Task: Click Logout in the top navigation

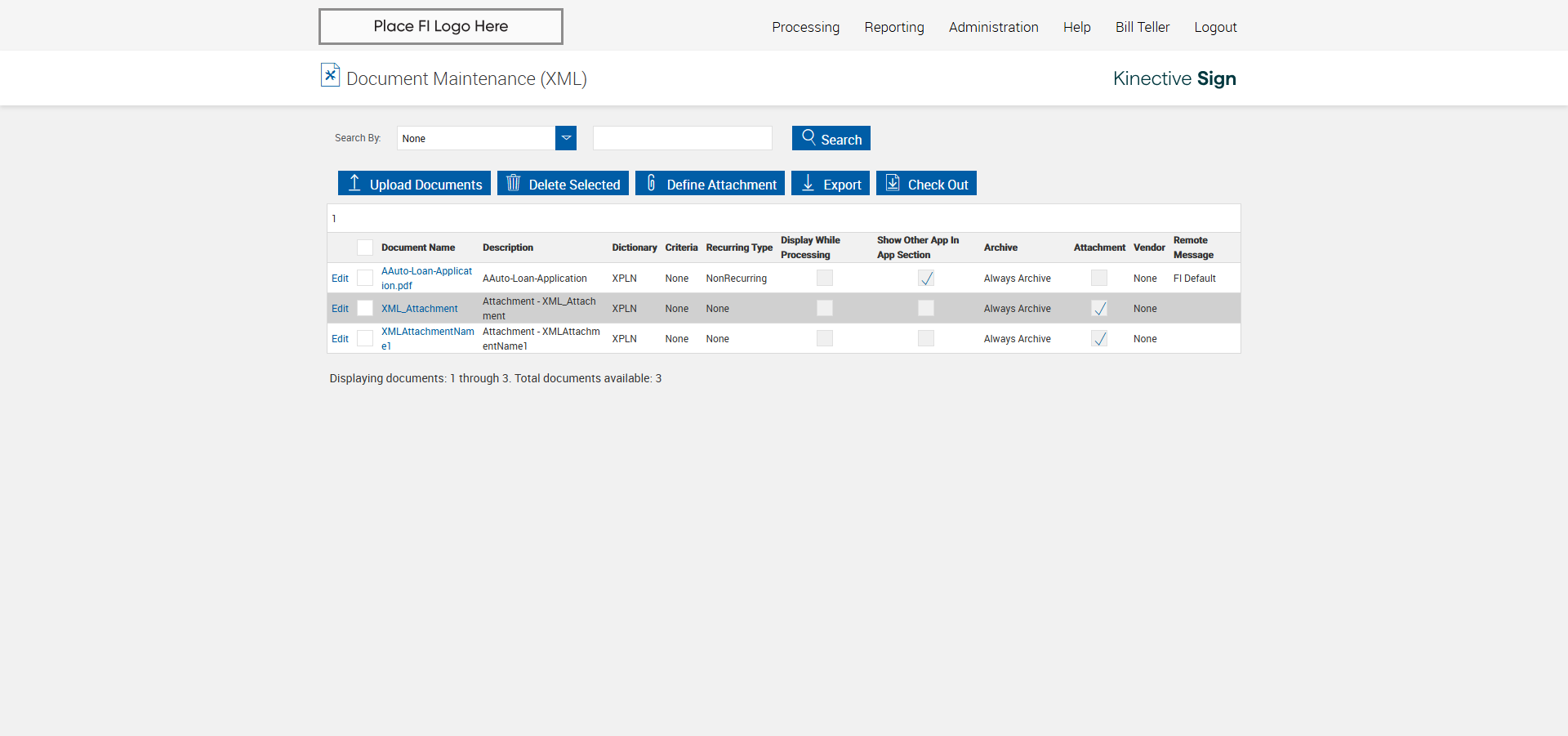Action: pos(1215,27)
